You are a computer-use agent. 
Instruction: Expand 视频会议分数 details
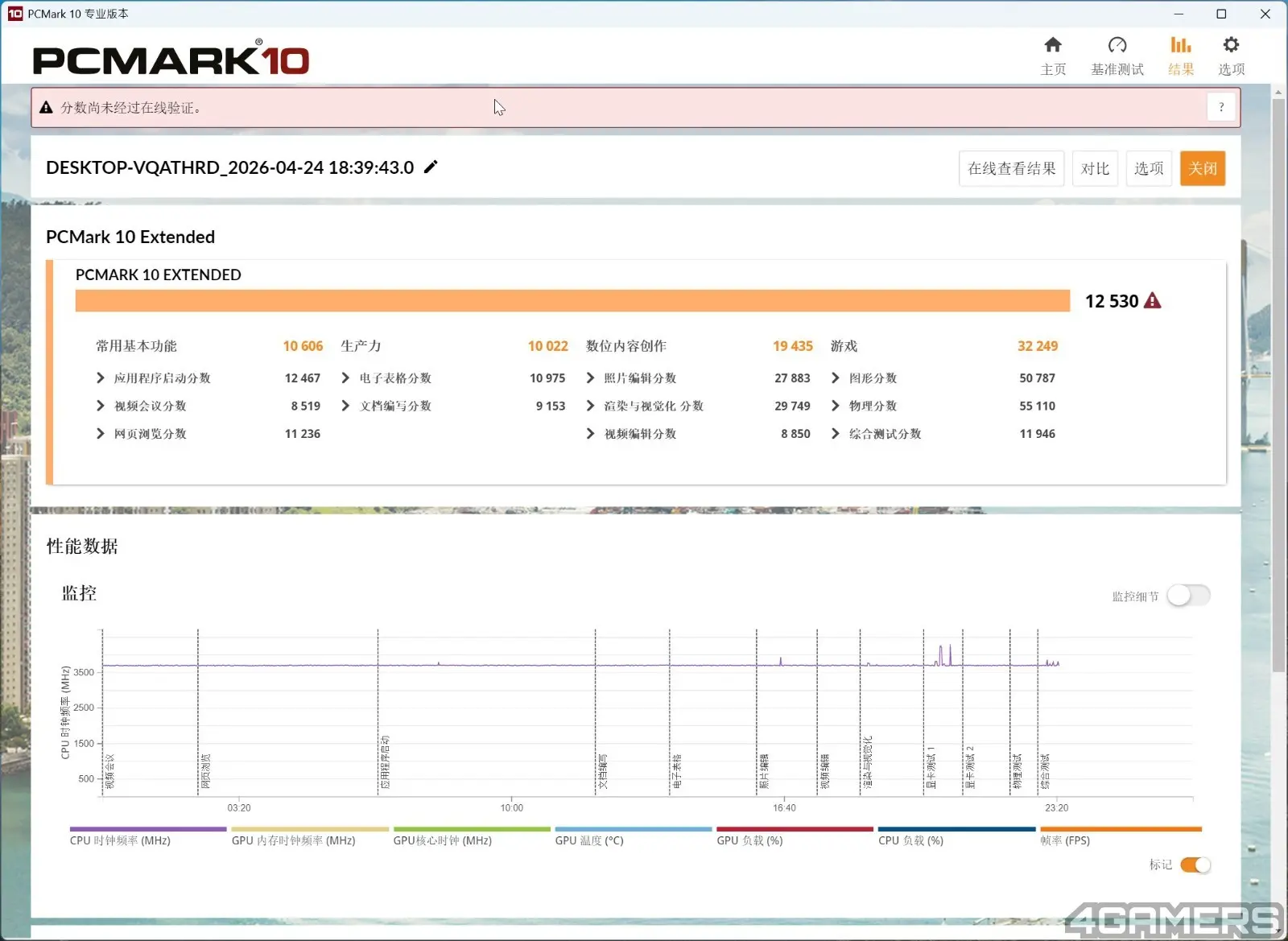pos(100,406)
